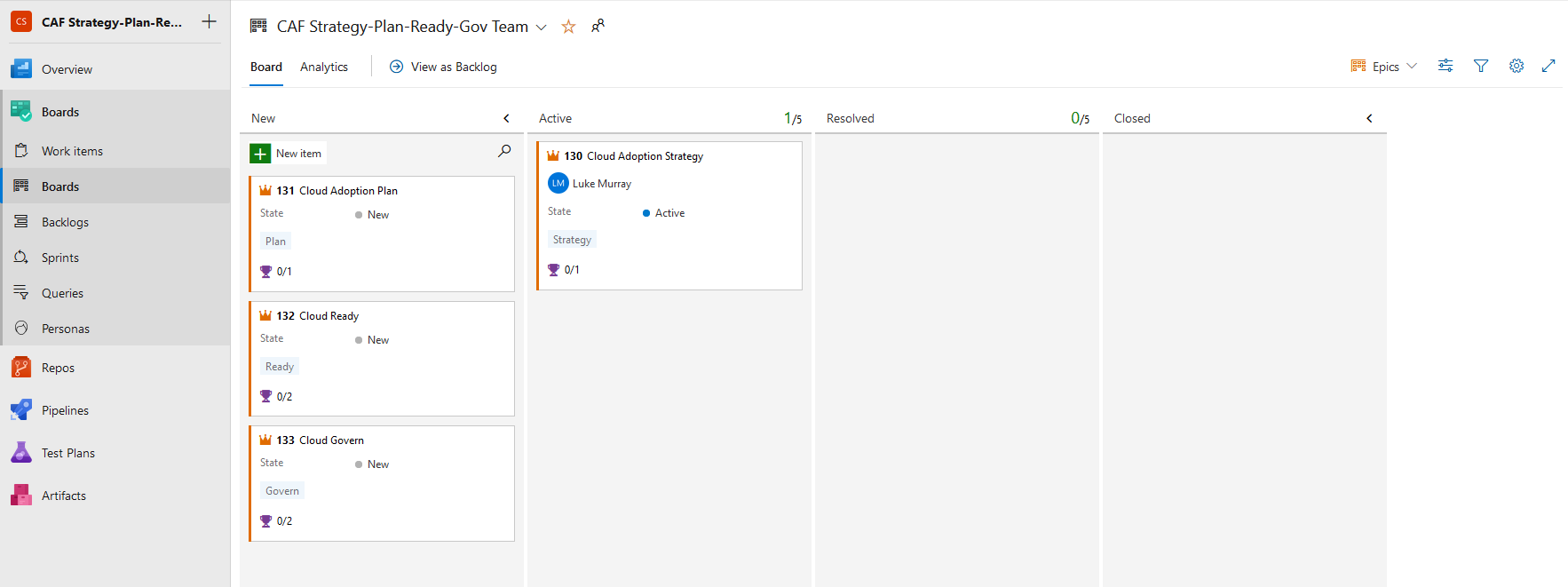Switch to Board tab

(x=266, y=67)
